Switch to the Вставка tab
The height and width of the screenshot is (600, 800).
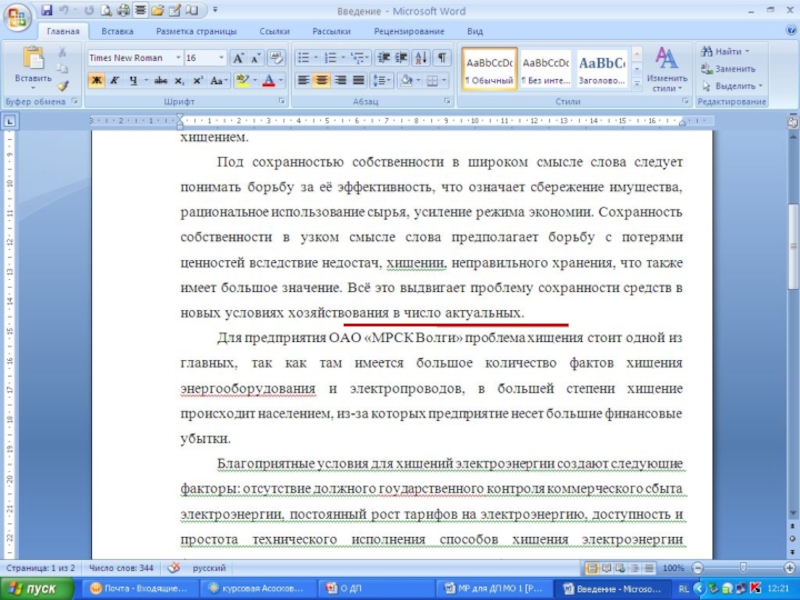coord(117,31)
